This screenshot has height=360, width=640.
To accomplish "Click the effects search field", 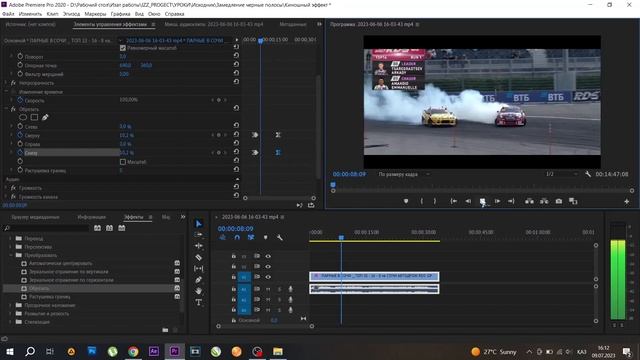I will pos(48,228).
